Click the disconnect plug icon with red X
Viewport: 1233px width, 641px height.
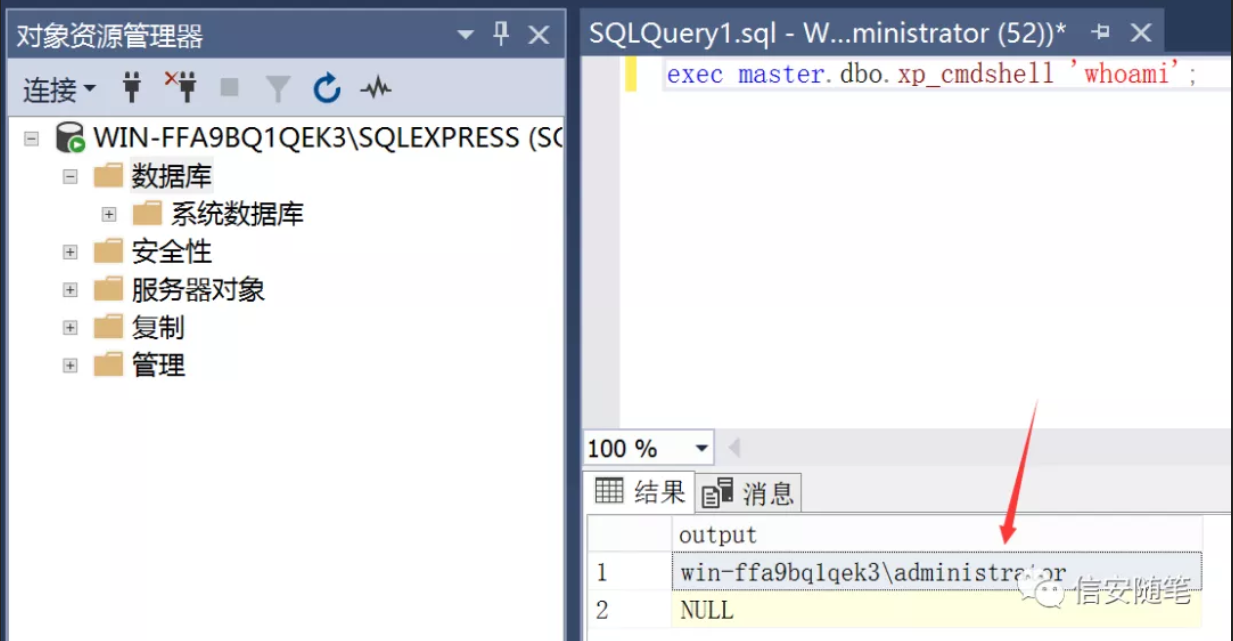click(x=180, y=88)
